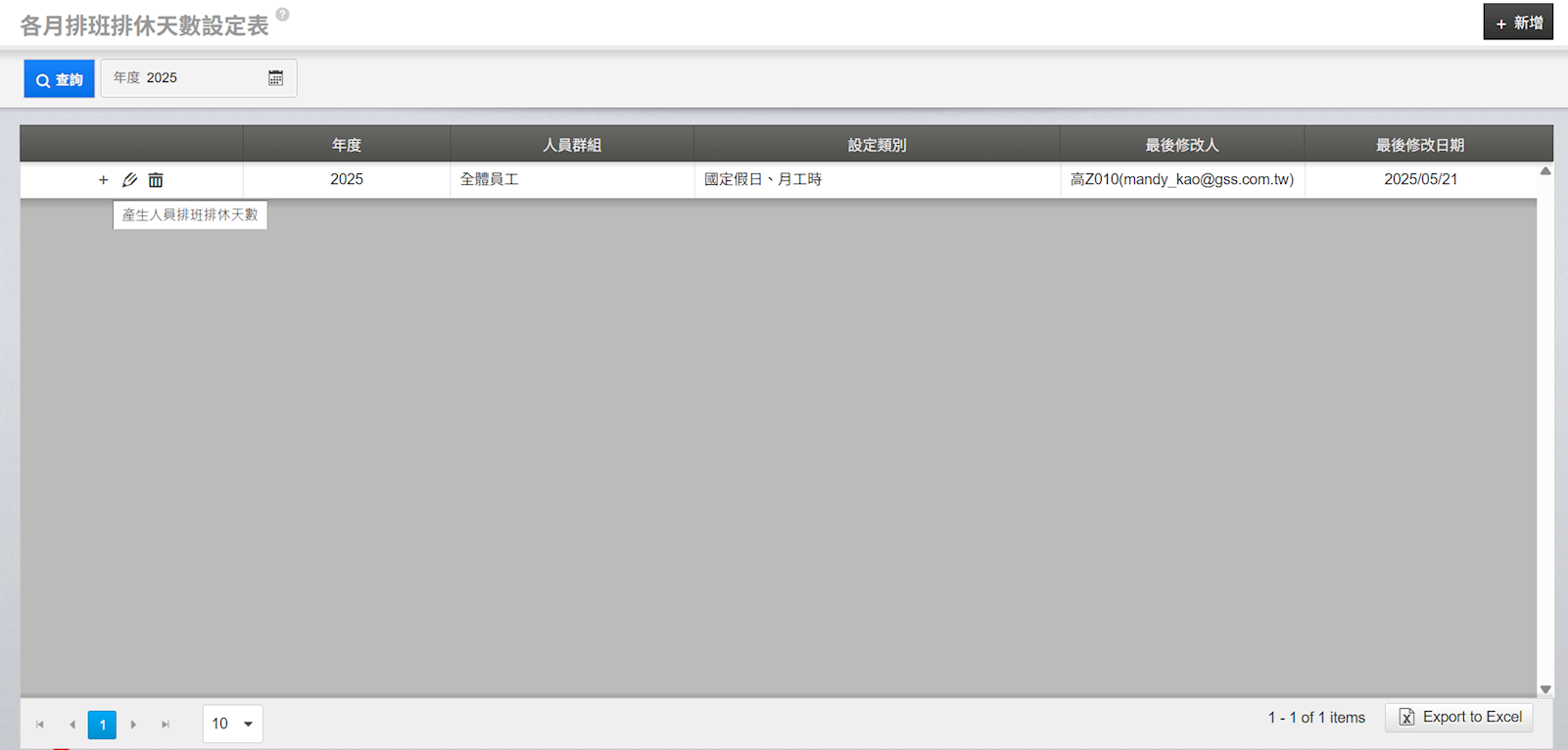
Task: Click the plus icon in the 2025 row
Action: tap(103, 180)
